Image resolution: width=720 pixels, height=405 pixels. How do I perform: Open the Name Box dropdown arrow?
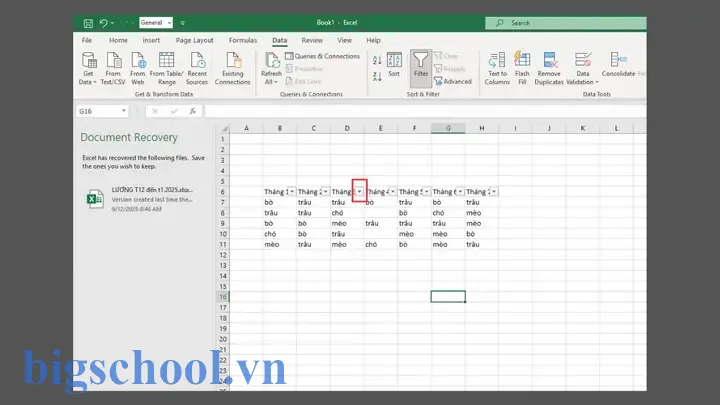coord(124,111)
